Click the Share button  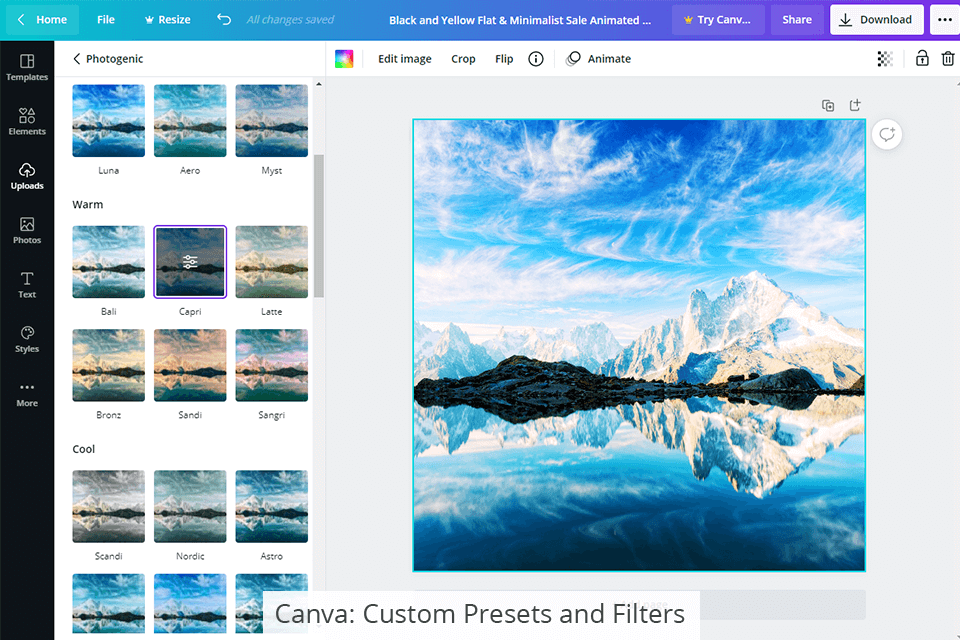pos(797,20)
